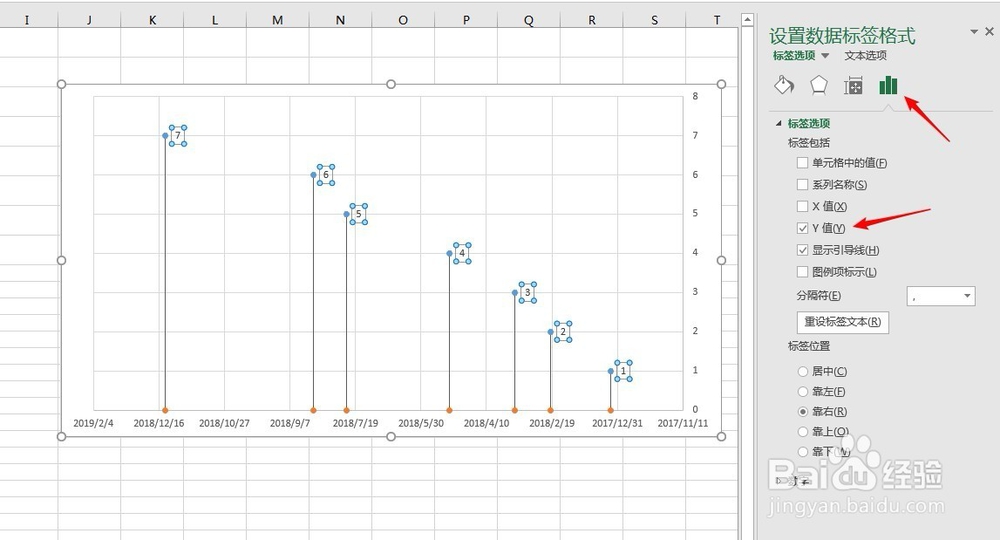Open the Size & Properties tab icon
The image size is (1000, 540).
853,85
